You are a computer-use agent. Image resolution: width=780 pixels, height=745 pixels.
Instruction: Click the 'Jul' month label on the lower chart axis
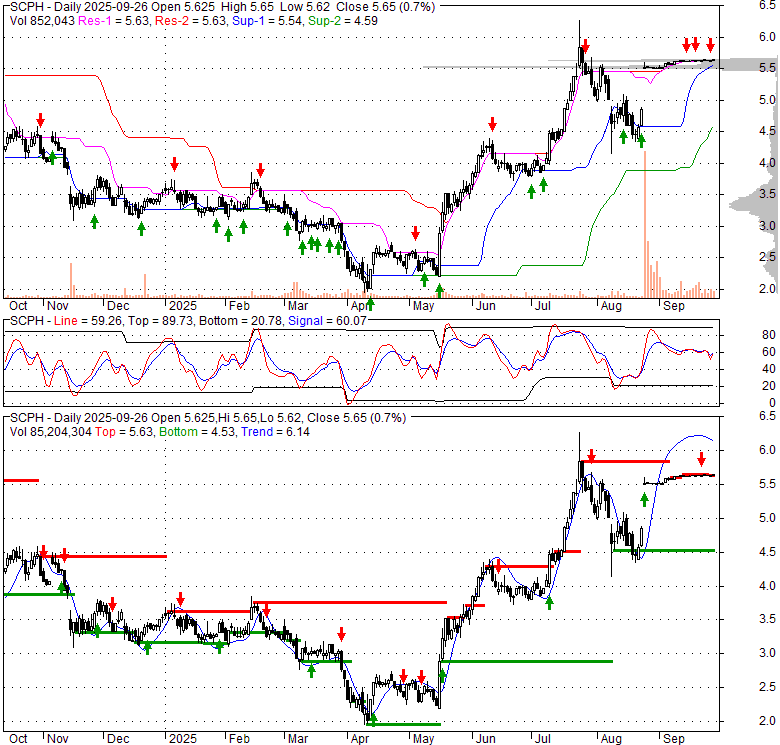(x=542, y=739)
